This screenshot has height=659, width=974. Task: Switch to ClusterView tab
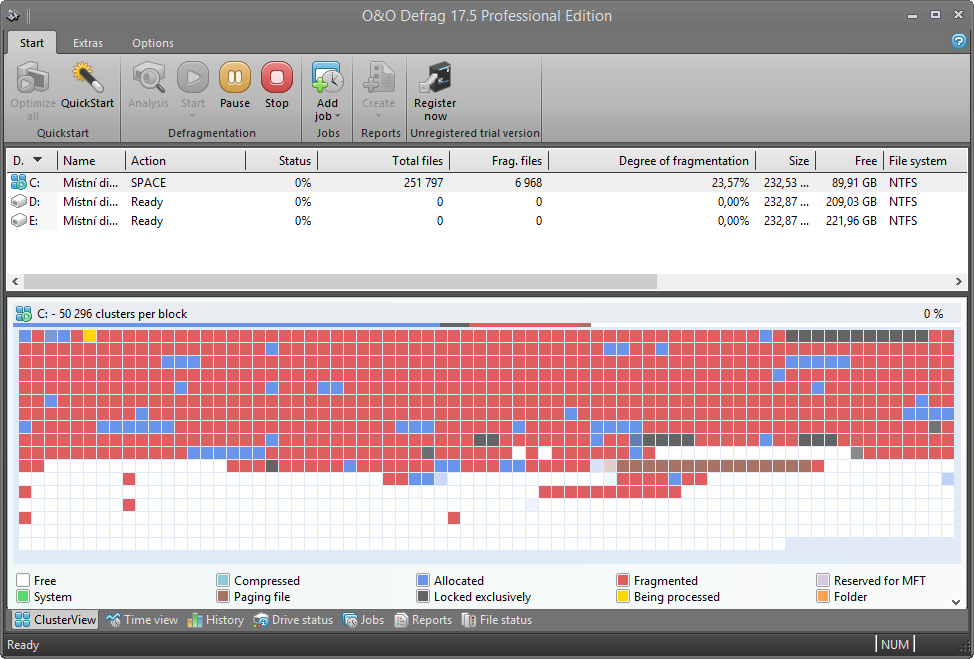pyautogui.click(x=55, y=619)
